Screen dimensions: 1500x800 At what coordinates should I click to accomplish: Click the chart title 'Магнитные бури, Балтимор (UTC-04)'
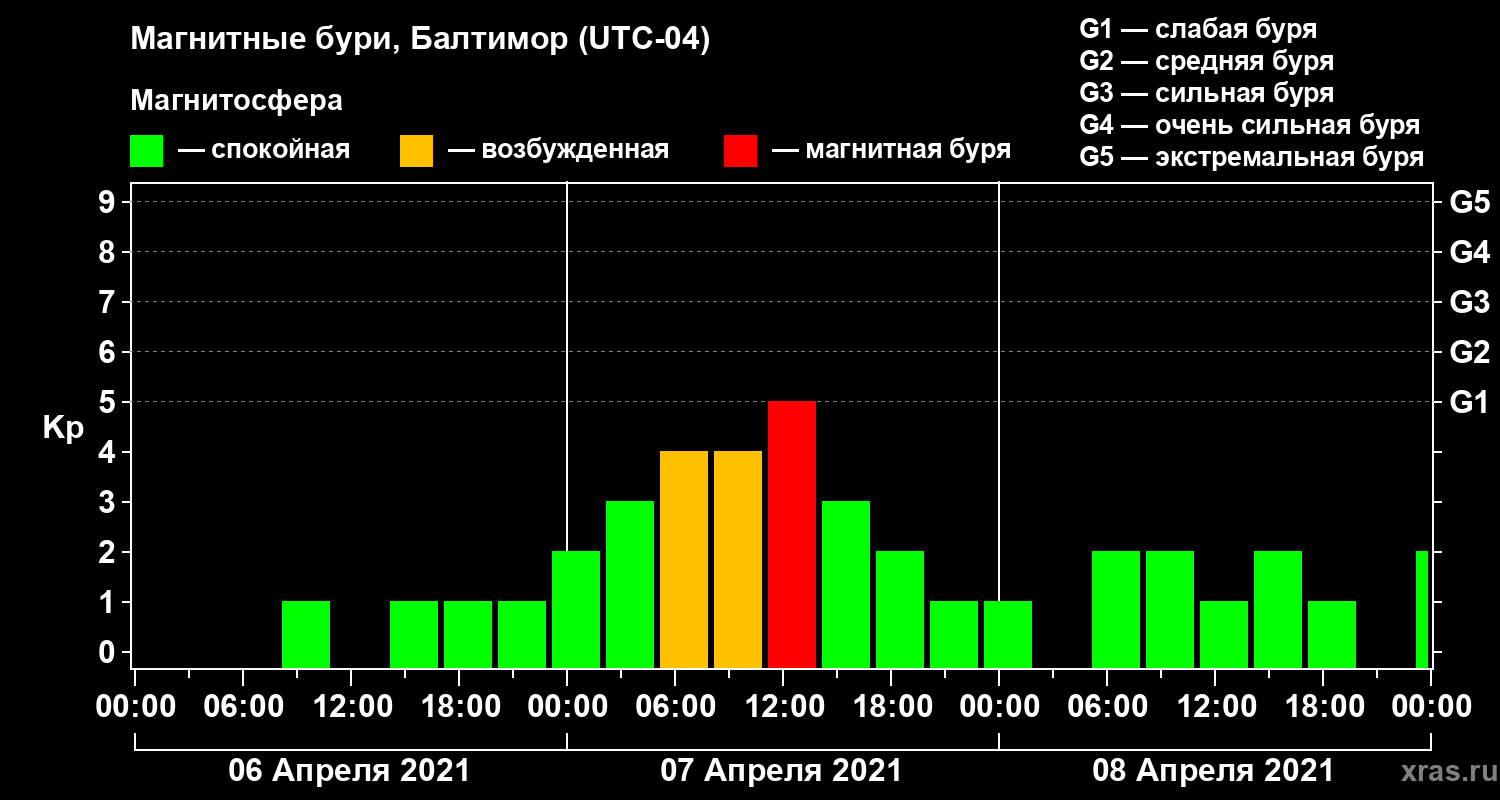420,41
